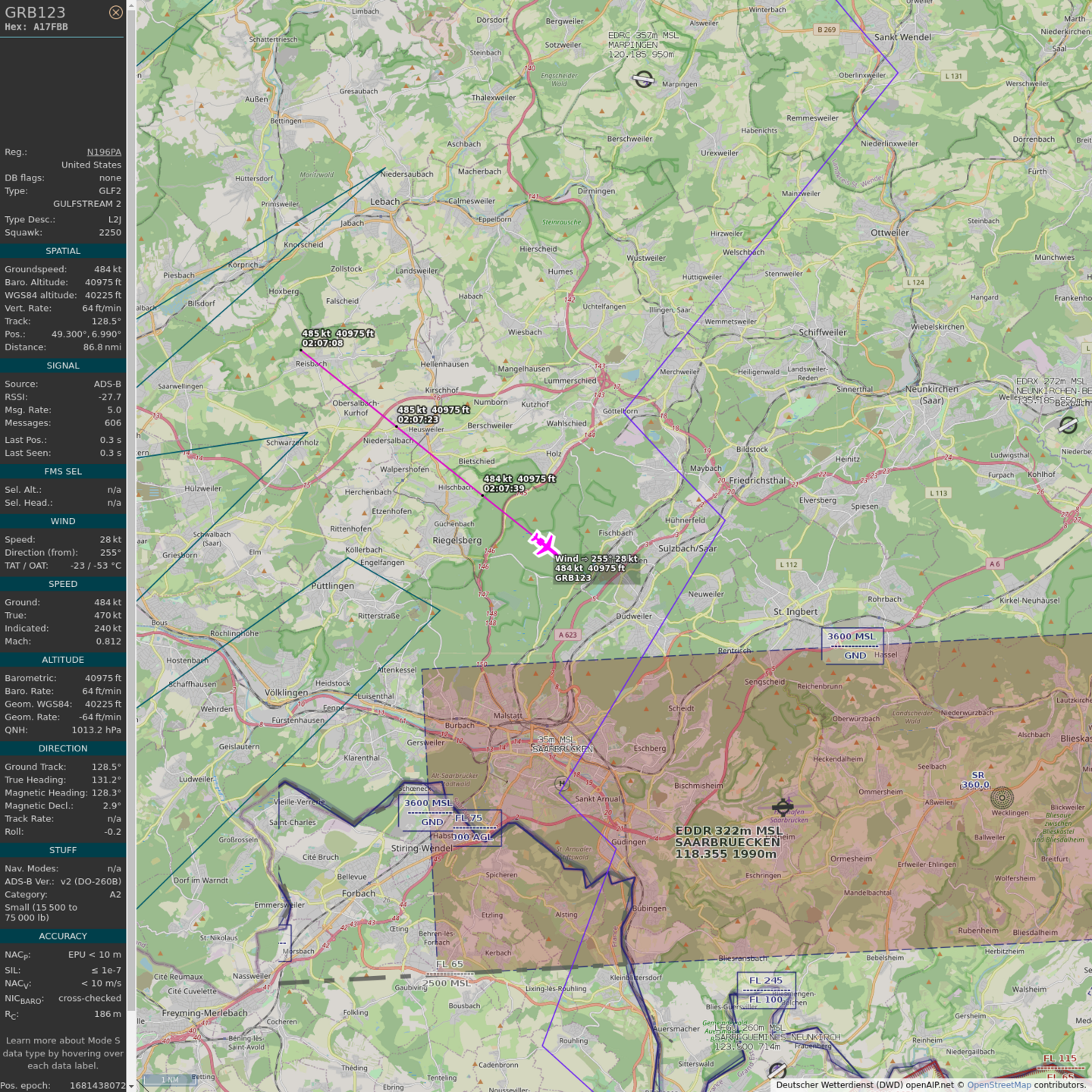
Task: Click the ACCURACY section header
Action: pos(63,937)
